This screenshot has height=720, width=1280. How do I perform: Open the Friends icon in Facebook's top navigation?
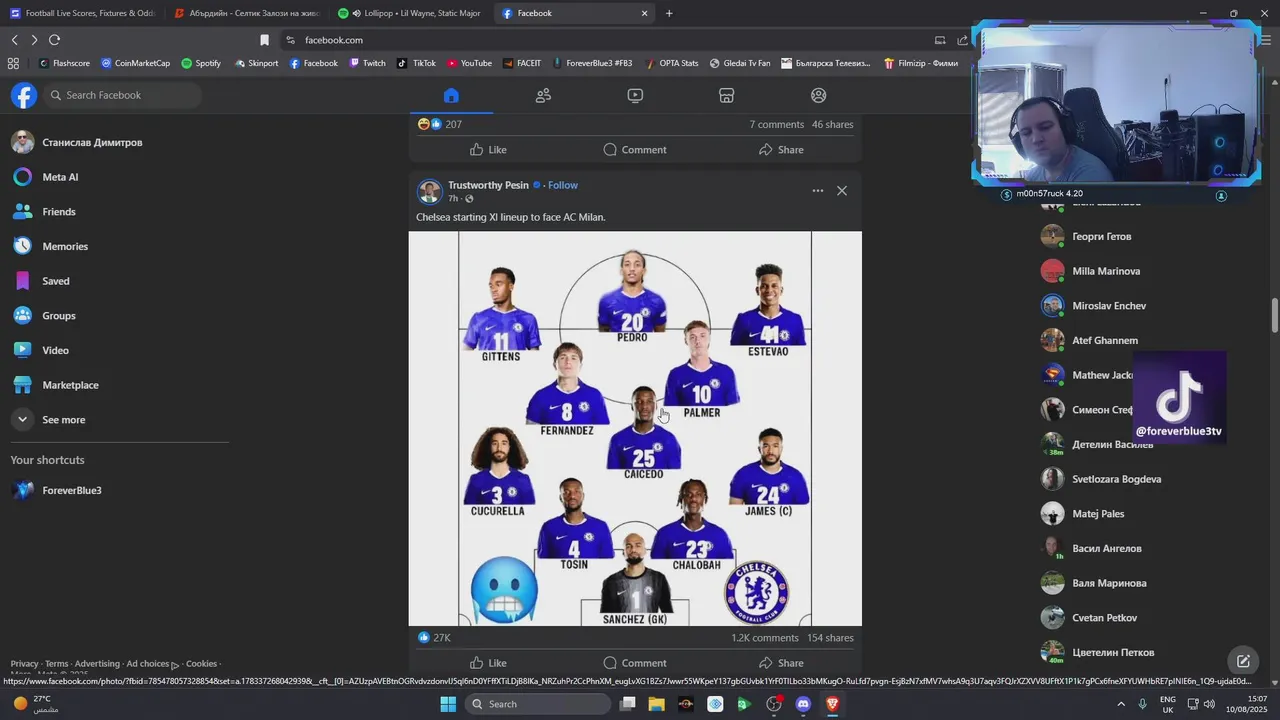pyautogui.click(x=543, y=95)
